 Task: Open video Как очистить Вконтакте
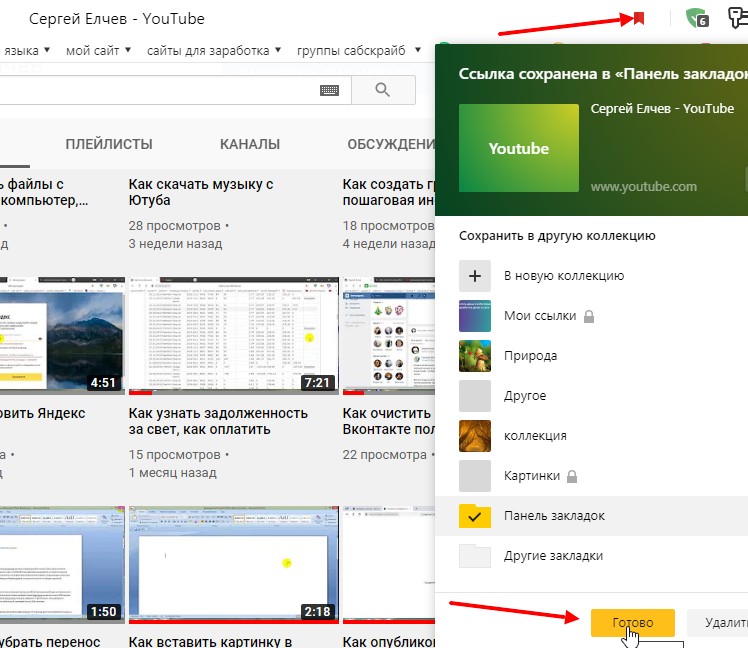click(389, 421)
